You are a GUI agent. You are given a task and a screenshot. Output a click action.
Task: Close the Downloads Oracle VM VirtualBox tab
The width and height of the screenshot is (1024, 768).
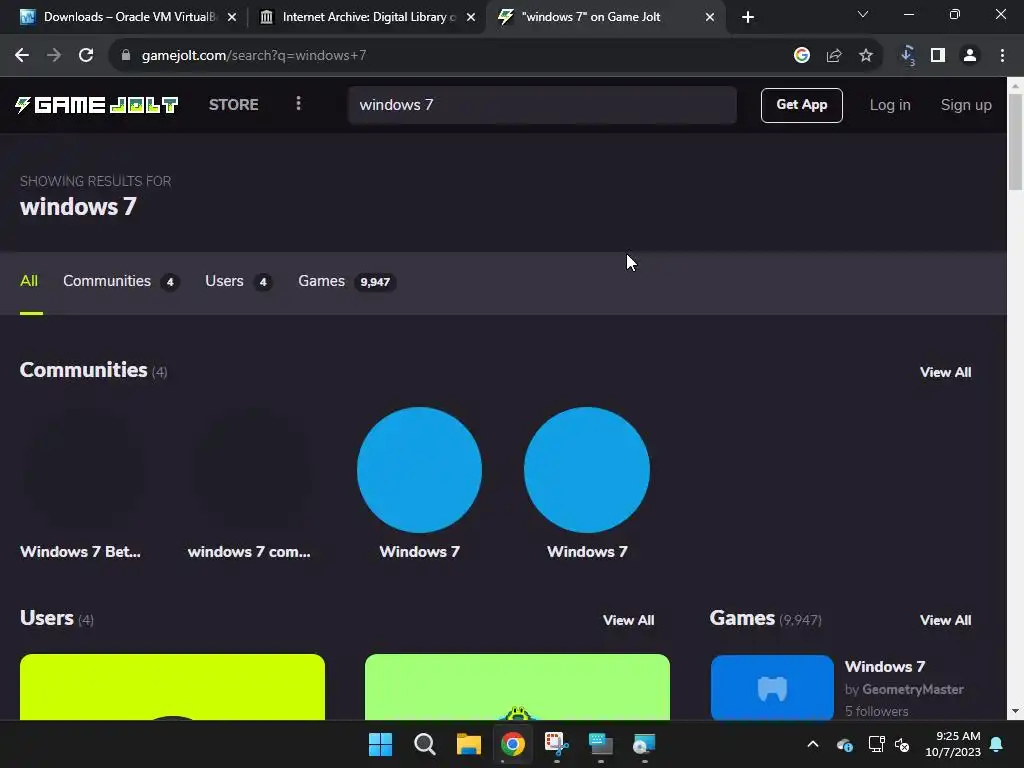(x=232, y=17)
